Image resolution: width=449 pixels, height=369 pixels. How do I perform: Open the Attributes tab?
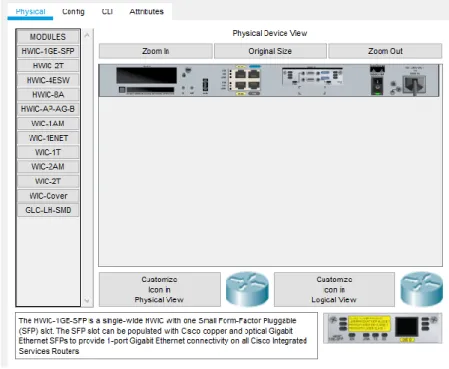pyautogui.click(x=146, y=12)
